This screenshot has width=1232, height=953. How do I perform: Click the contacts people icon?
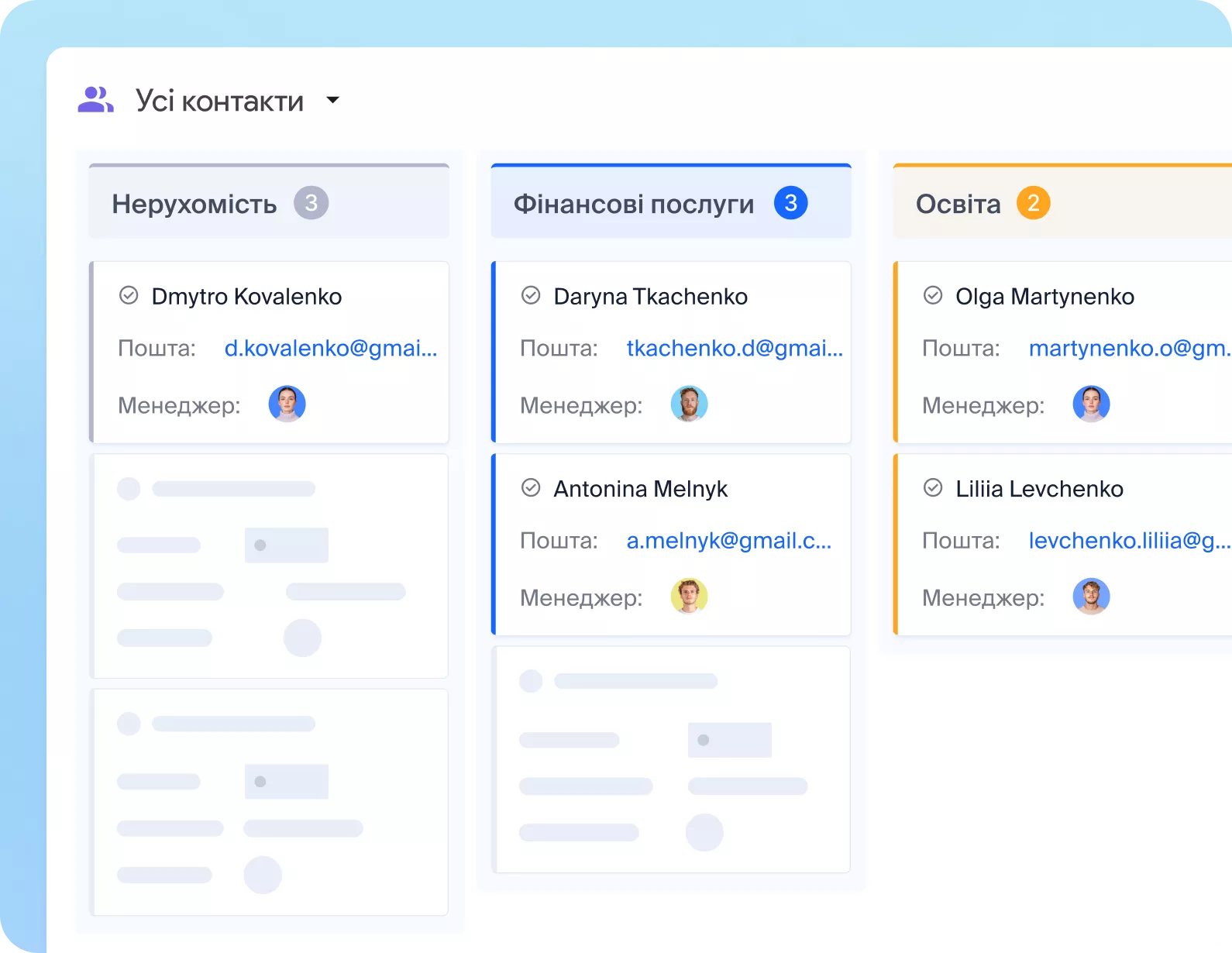(x=95, y=100)
